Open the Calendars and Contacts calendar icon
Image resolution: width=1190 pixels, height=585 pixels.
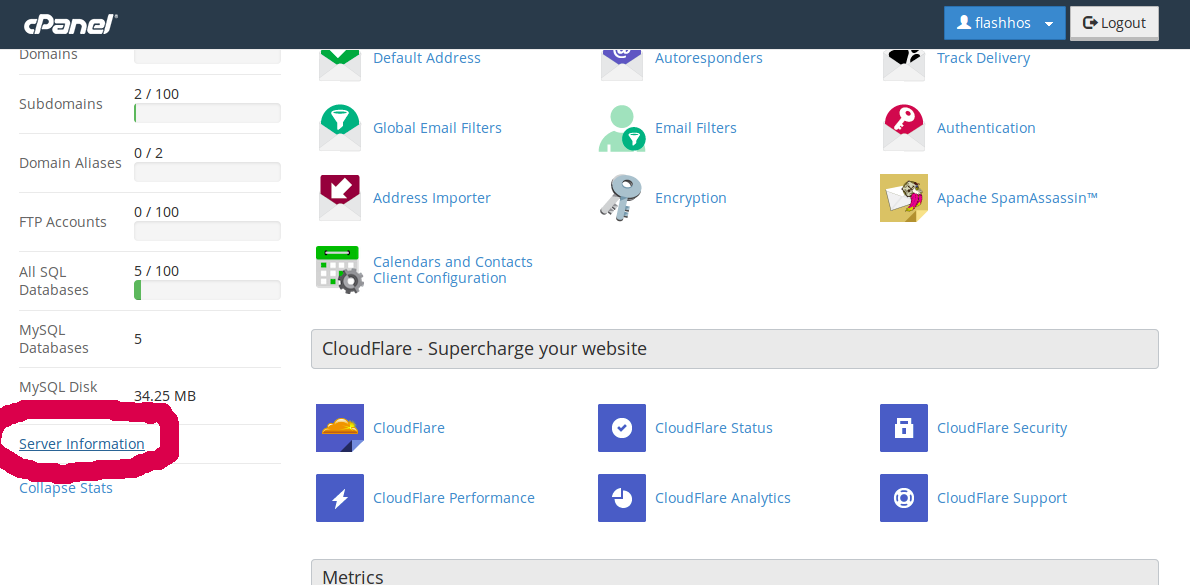click(340, 269)
